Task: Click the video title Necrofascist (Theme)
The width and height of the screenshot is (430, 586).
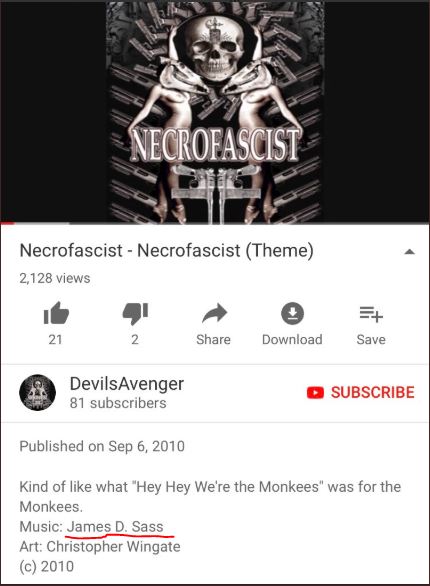Action: 166,250
